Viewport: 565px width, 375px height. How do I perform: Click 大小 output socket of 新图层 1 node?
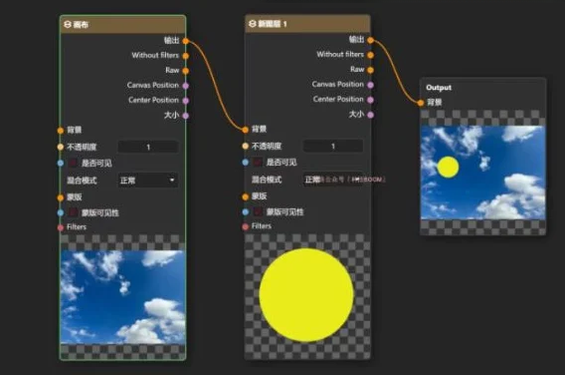coord(370,115)
